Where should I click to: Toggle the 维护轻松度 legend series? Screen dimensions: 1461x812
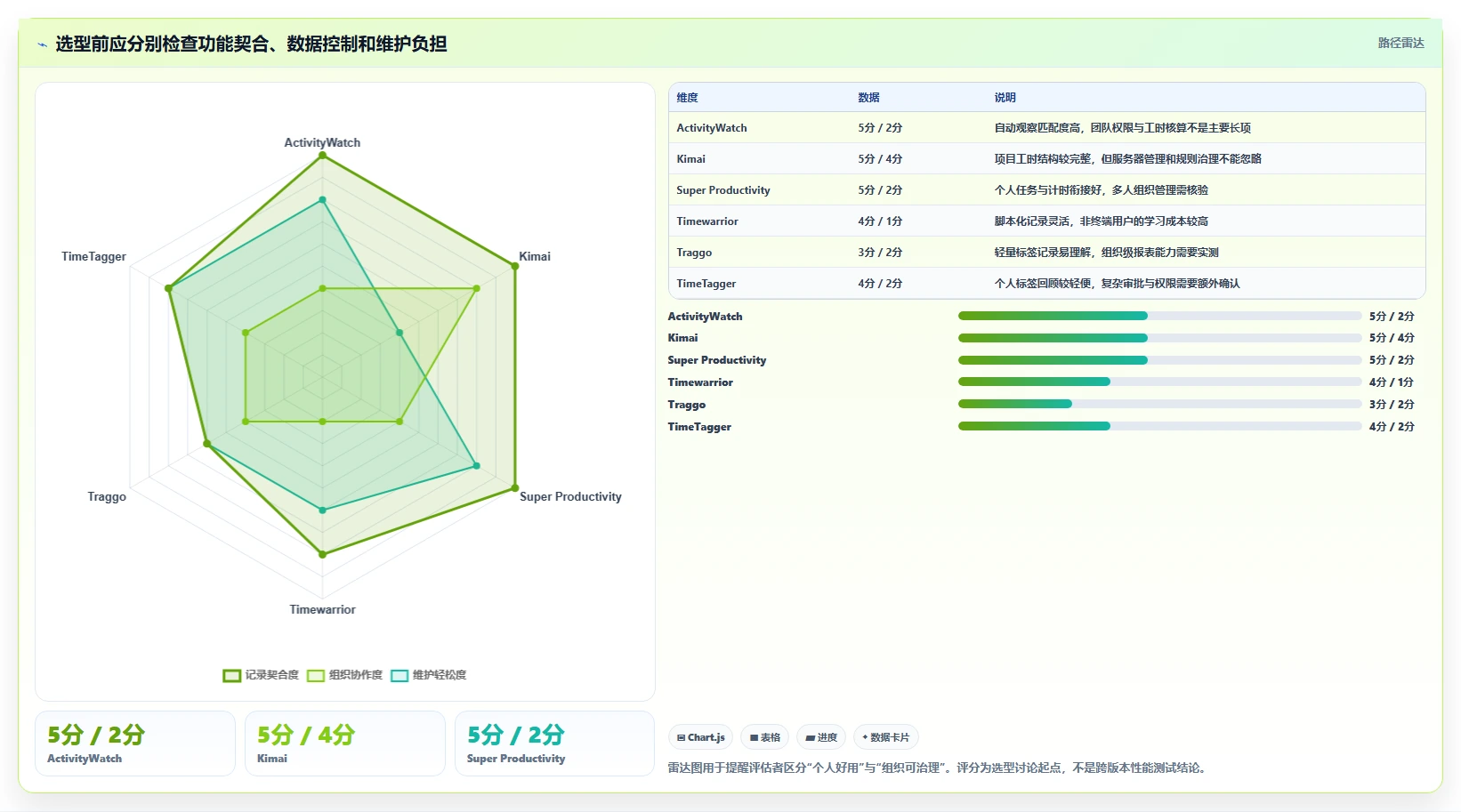coord(428,675)
